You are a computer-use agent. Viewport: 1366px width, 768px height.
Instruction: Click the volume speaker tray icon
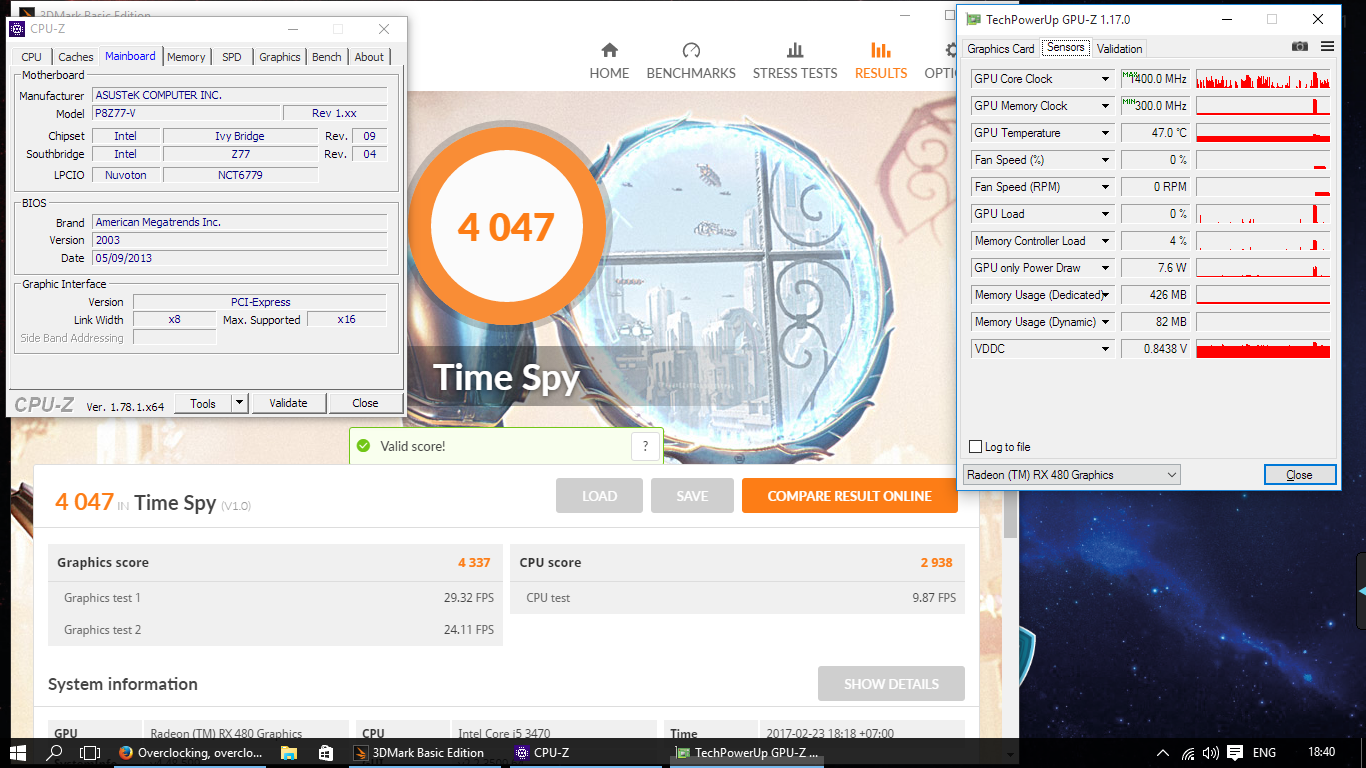tap(1211, 753)
